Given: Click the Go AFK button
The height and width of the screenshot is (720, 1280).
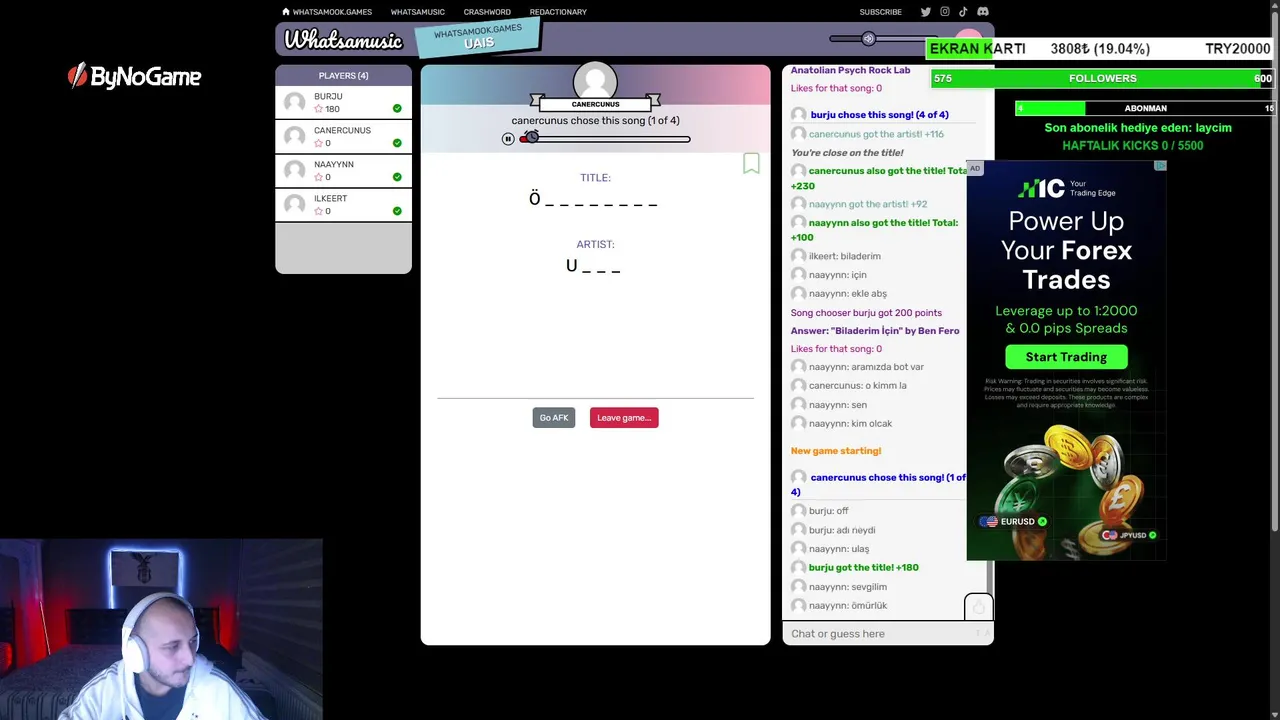Looking at the screenshot, I should click(x=554, y=418).
